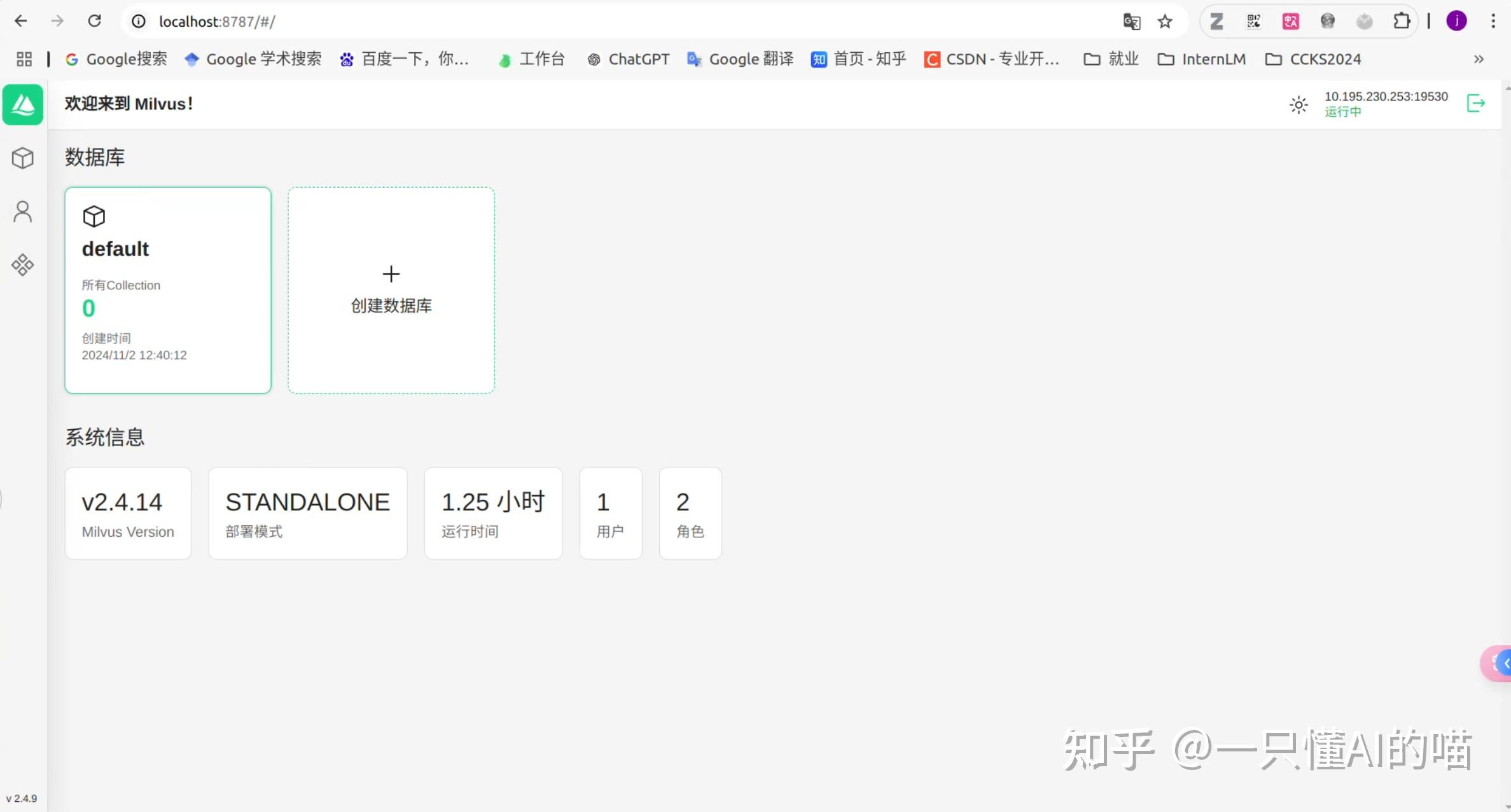Expand hidden bookmarks via double chevron
The image size is (1511, 812).
[1477, 59]
